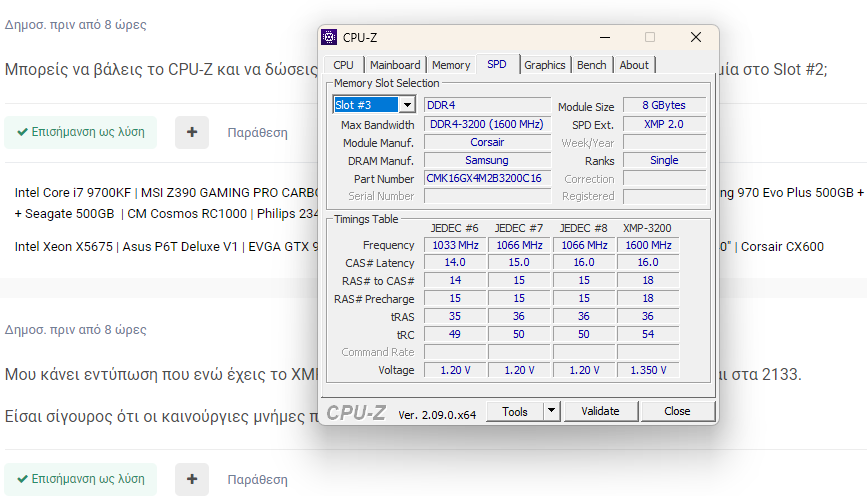This screenshot has width=867, height=496.
Task: Open the Bench tab
Action: tap(592, 65)
